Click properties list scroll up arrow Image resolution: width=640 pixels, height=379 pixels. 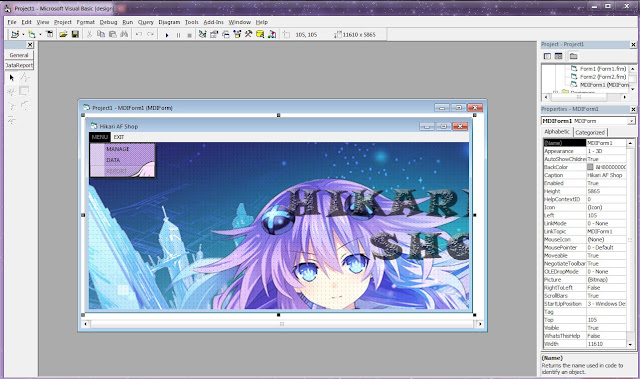pos(631,143)
